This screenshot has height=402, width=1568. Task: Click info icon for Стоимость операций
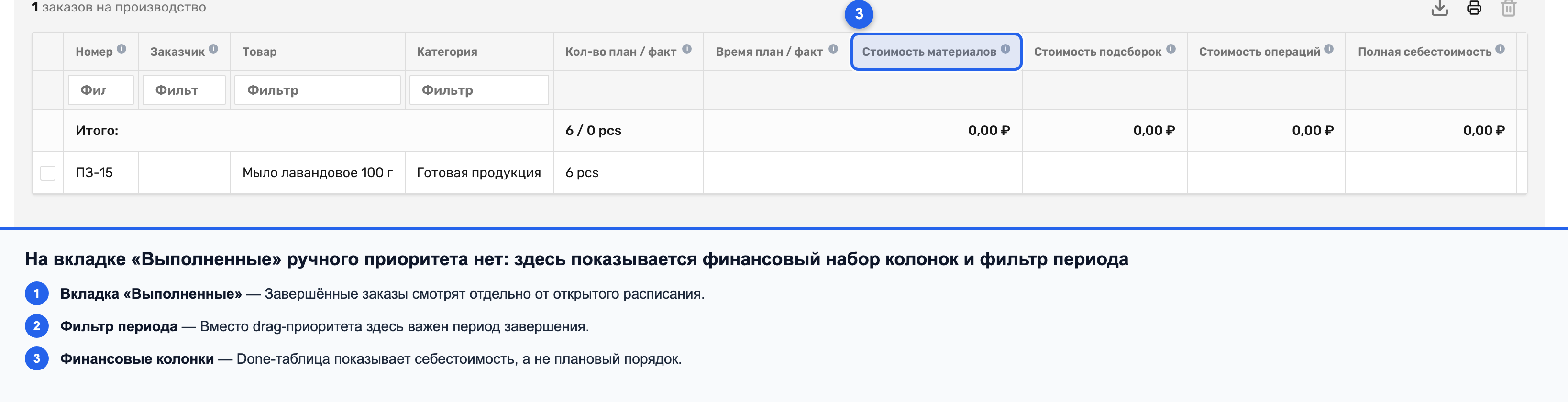coord(1329,49)
